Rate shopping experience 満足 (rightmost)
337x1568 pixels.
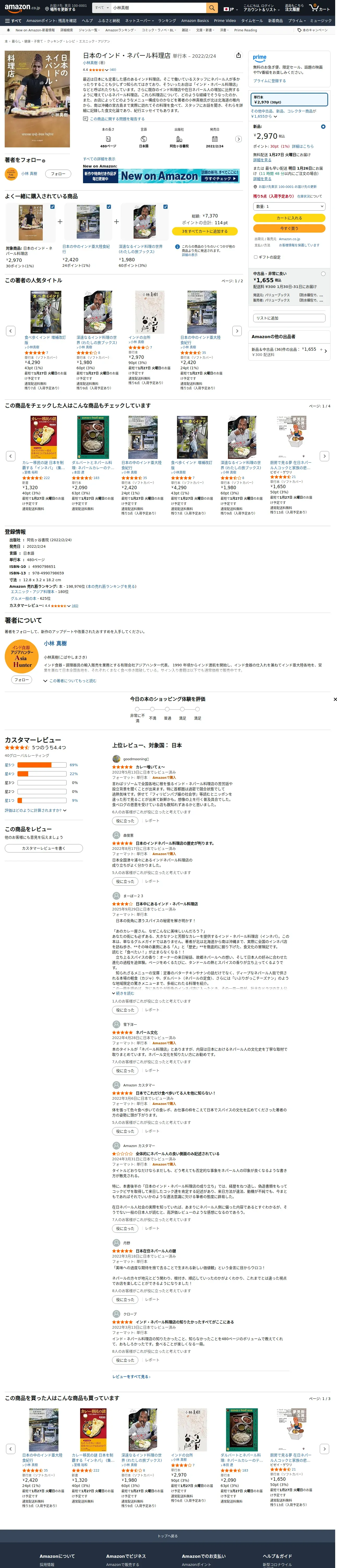(197, 709)
